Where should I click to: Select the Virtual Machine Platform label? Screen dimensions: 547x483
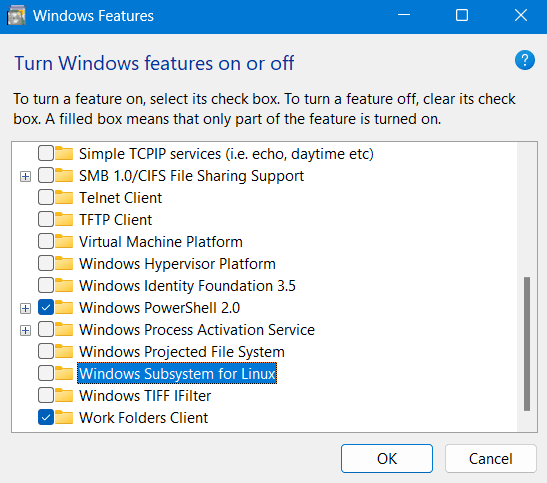pos(161,242)
